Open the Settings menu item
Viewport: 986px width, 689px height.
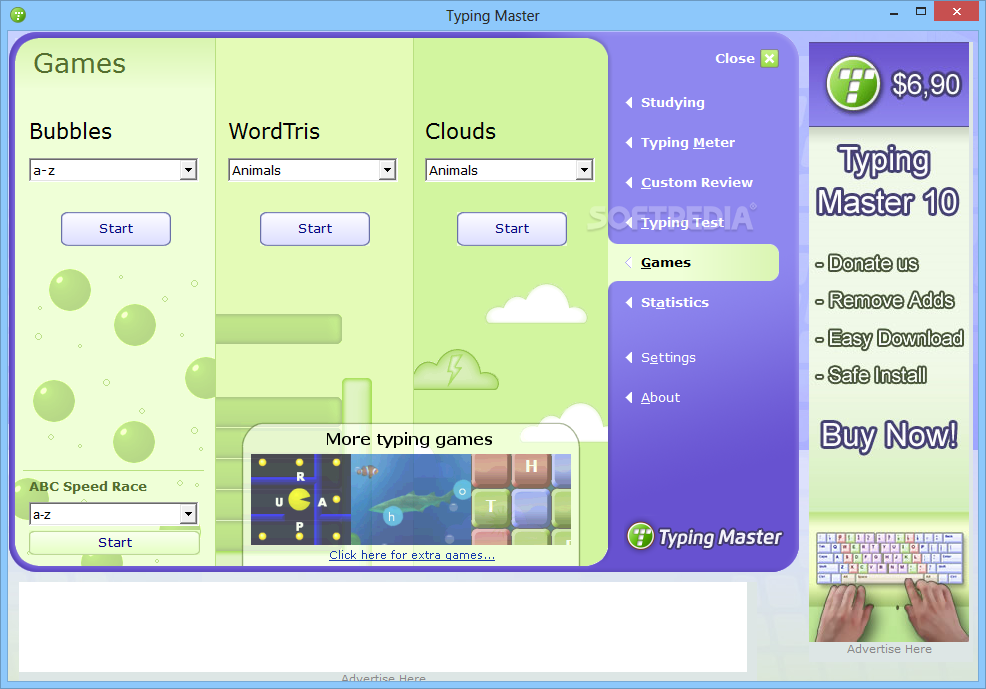coord(668,358)
